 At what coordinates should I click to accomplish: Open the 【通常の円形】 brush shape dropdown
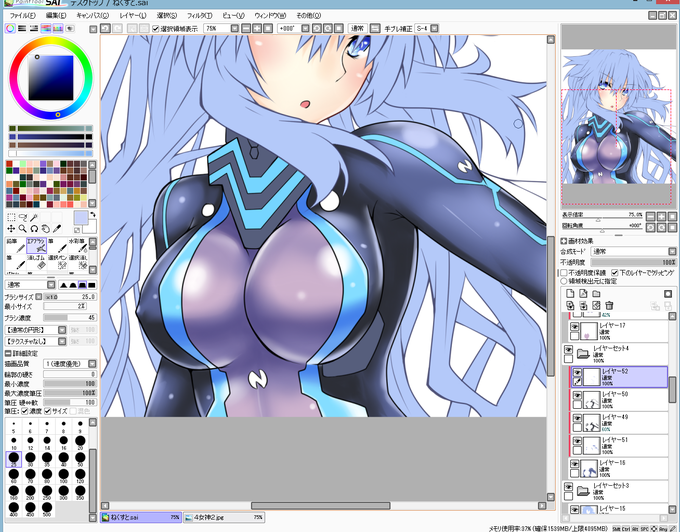(x=62, y=330)
